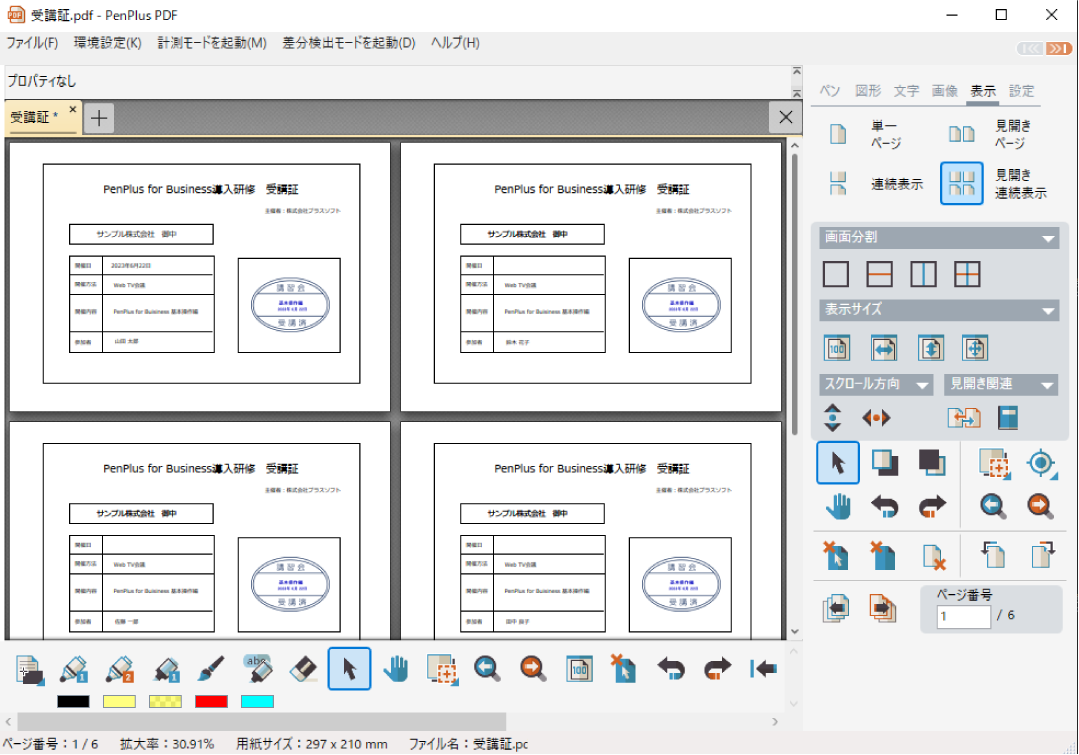
Task: Select area zoom tool in right panel
Action: coord(994,464)
